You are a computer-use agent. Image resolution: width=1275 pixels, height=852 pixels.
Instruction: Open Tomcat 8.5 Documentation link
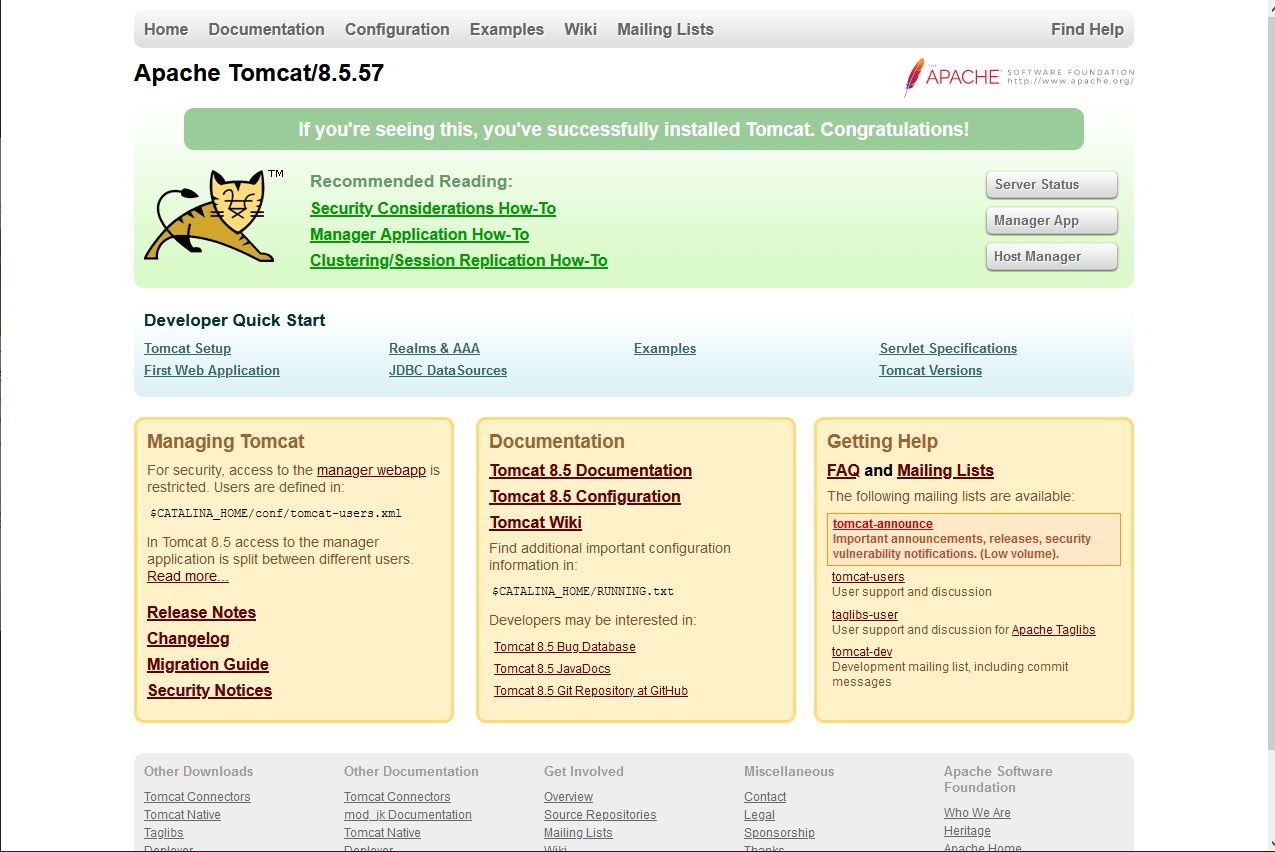(590, 470)
